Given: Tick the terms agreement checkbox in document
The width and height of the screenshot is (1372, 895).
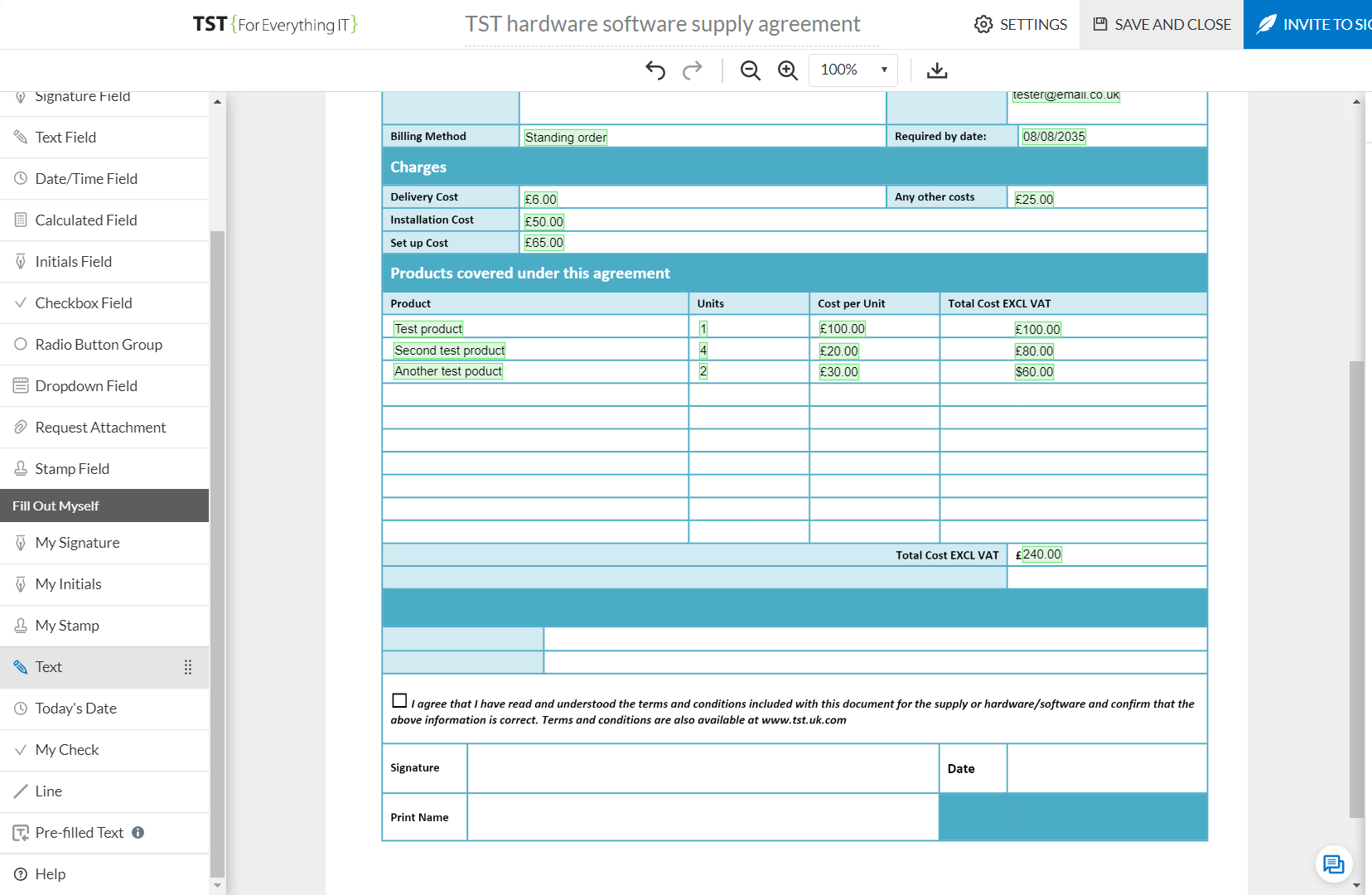Looking at the screenshot, I should (x=399, y=701).
